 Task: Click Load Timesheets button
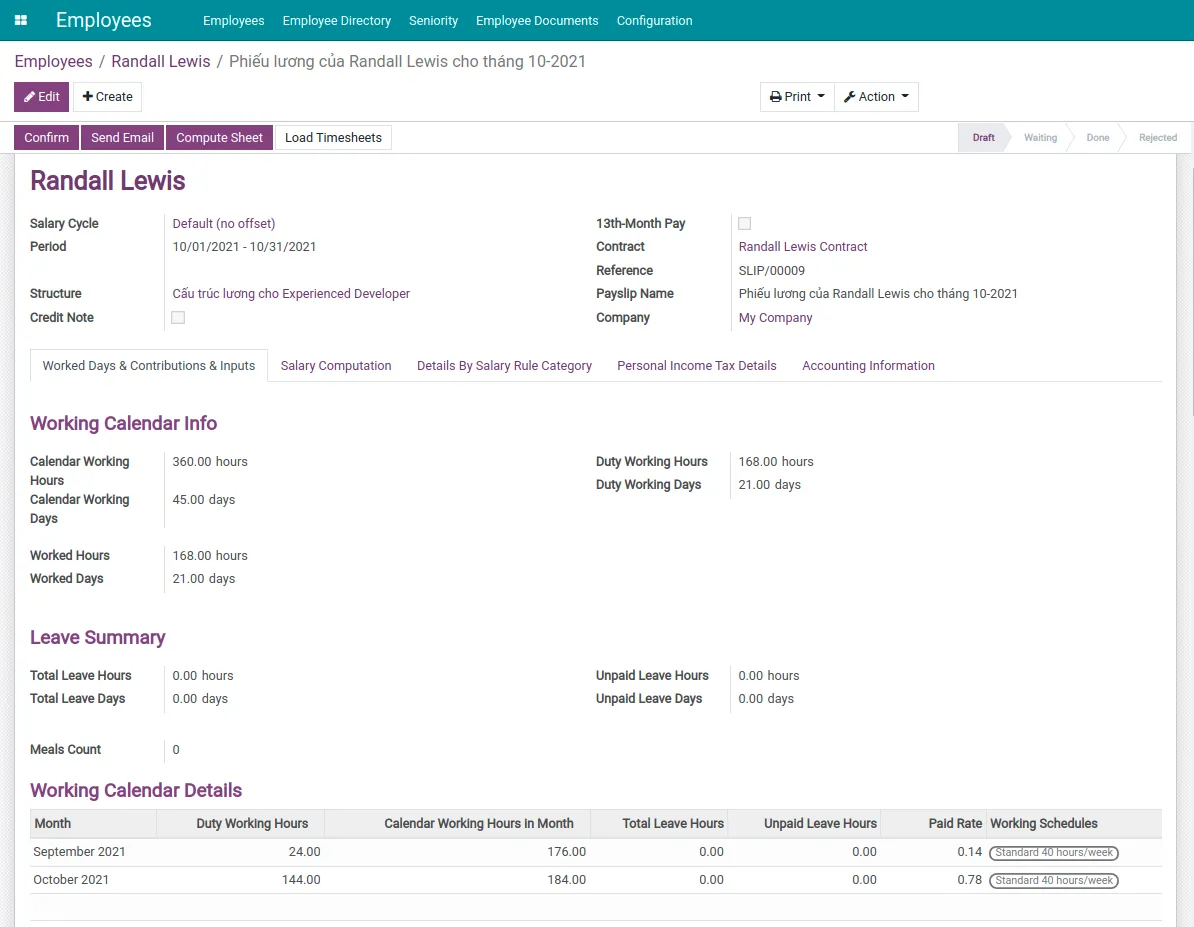pos(333,138)
